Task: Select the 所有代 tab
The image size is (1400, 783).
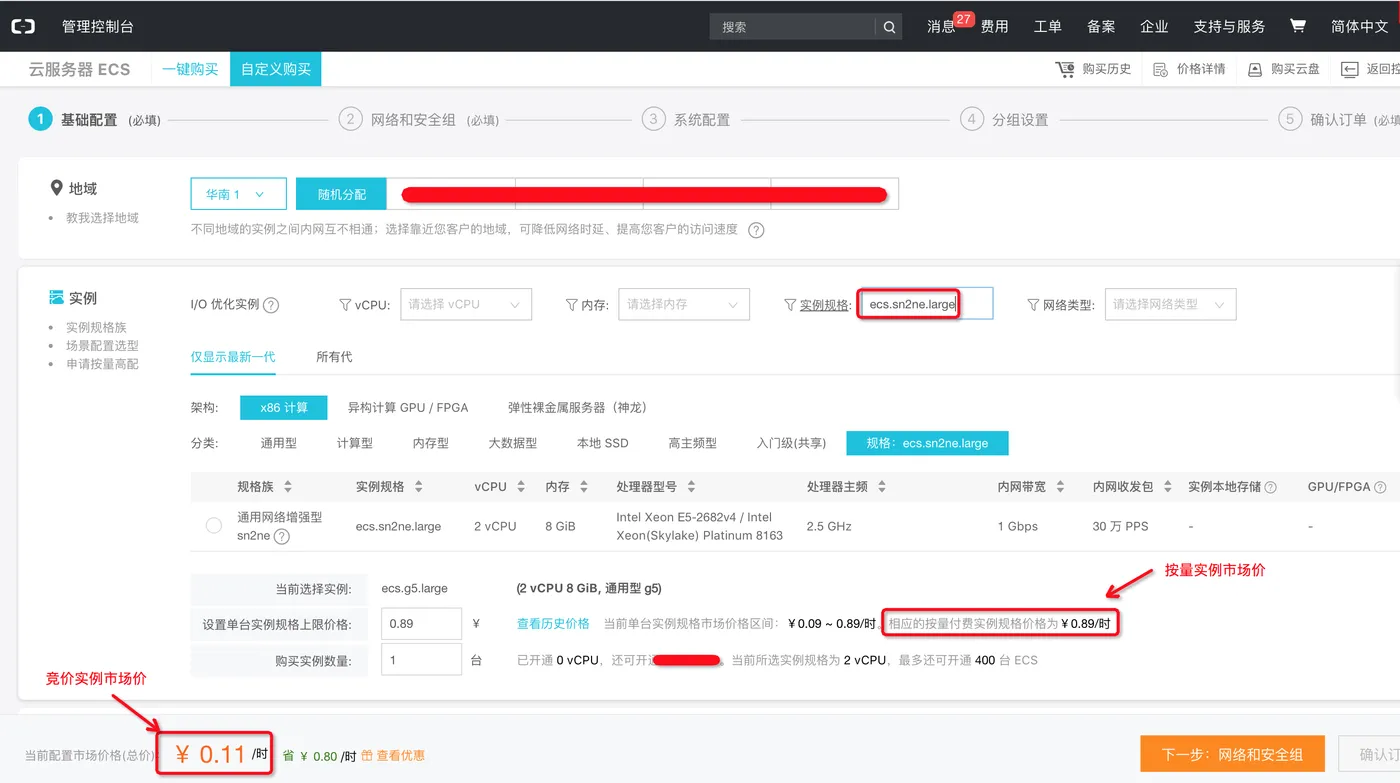Action: point(334,357)
